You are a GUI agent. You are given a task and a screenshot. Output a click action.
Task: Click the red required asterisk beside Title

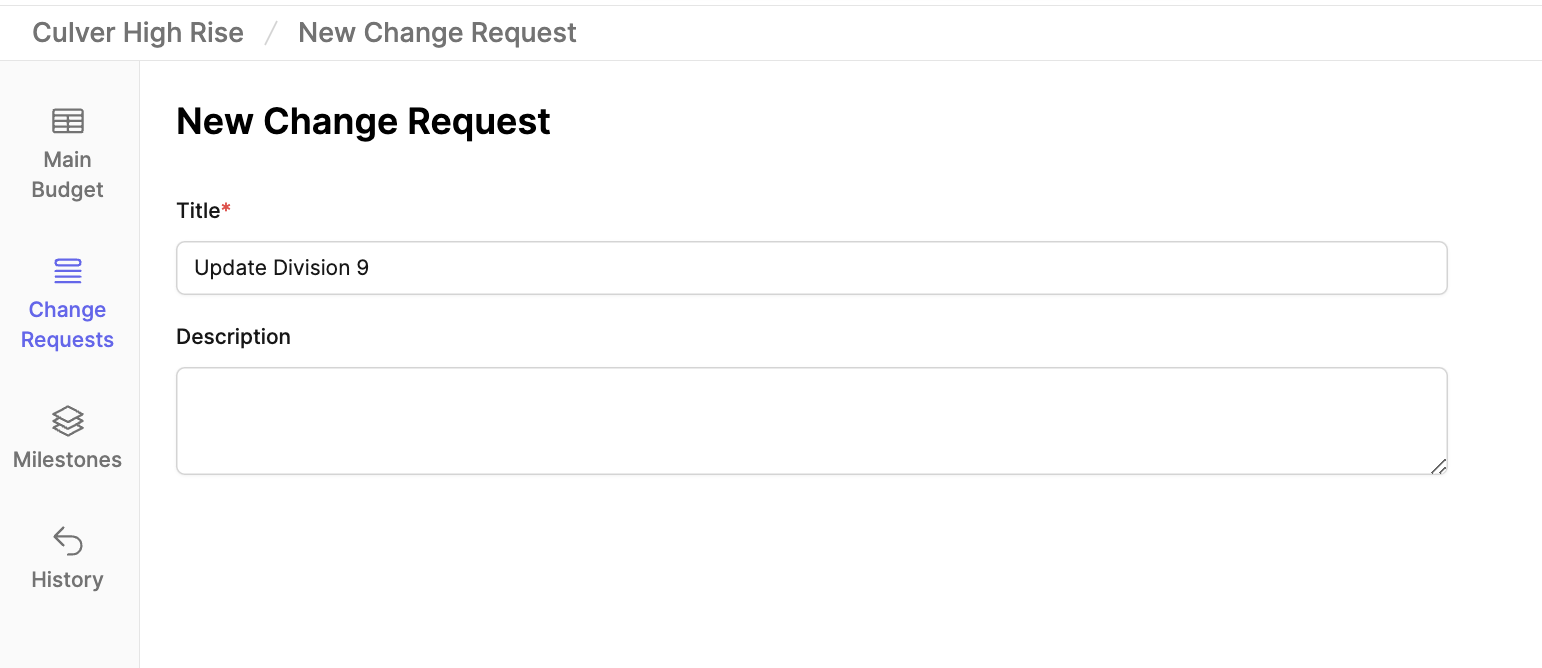pyautogui.click(x=226, y=210)
